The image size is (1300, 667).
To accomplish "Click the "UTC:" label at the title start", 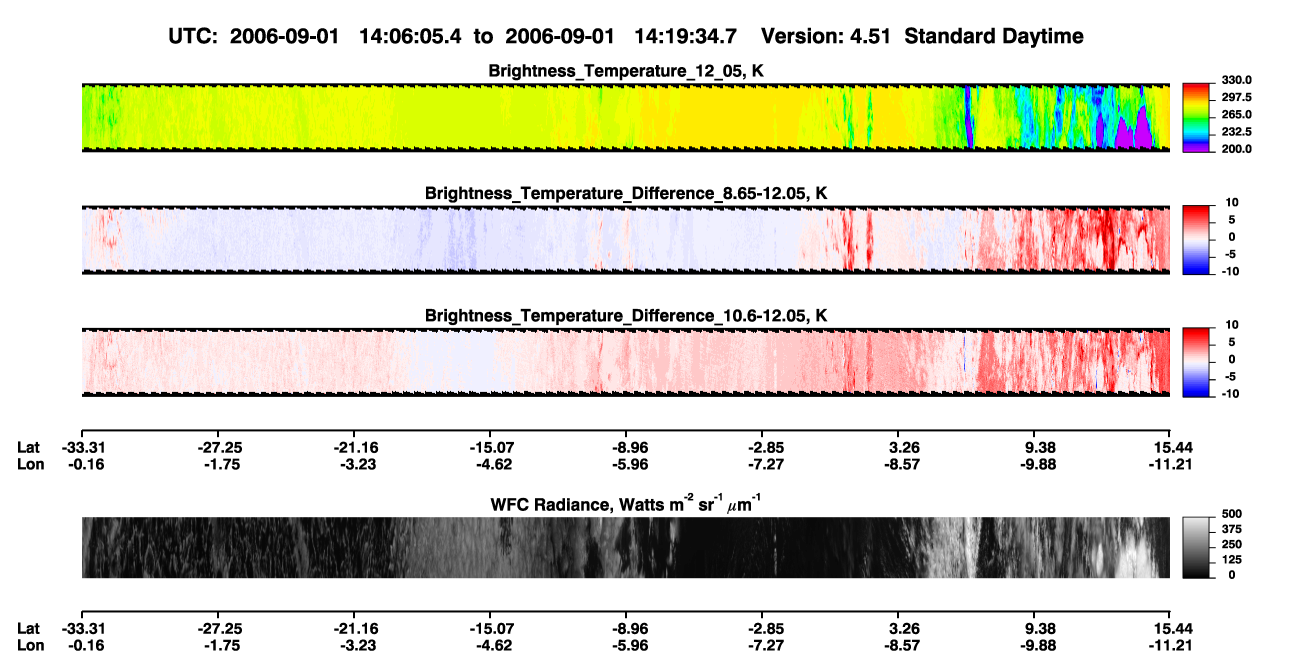I will point(194,36).
